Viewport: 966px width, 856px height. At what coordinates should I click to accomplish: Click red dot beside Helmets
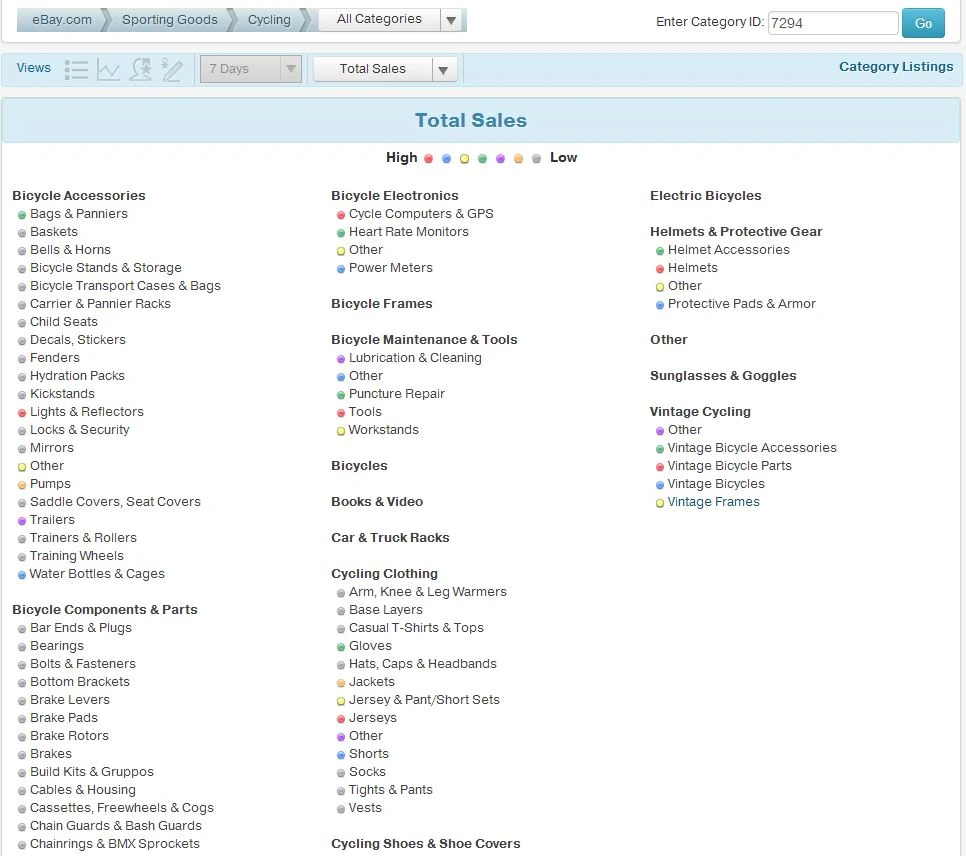point(660,269)
